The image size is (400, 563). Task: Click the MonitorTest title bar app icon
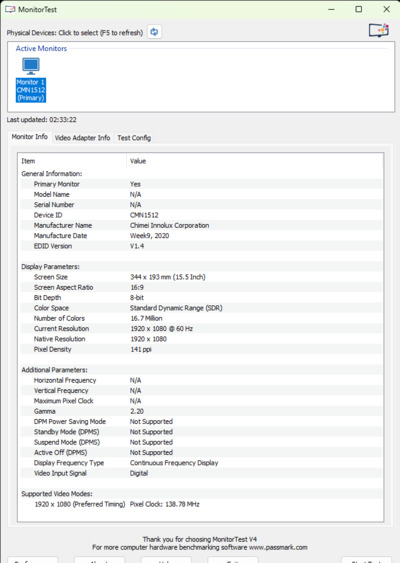(10, 9)
